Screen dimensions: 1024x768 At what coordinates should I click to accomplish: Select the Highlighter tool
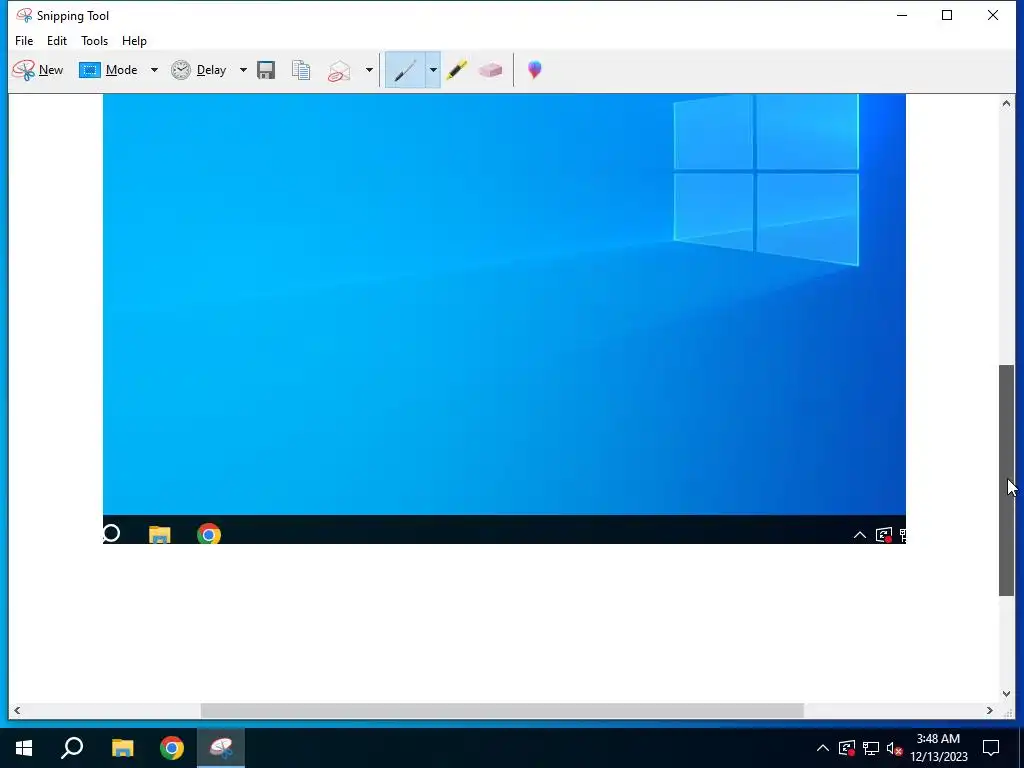(x=457, y=70)
